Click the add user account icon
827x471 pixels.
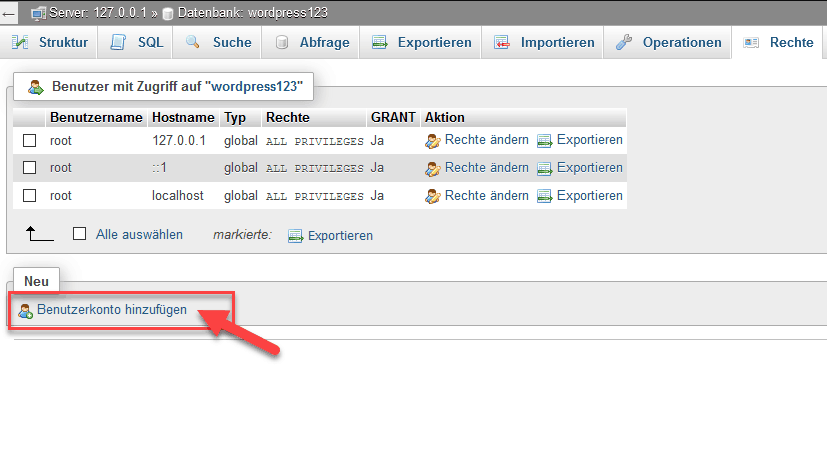(26, 311)
